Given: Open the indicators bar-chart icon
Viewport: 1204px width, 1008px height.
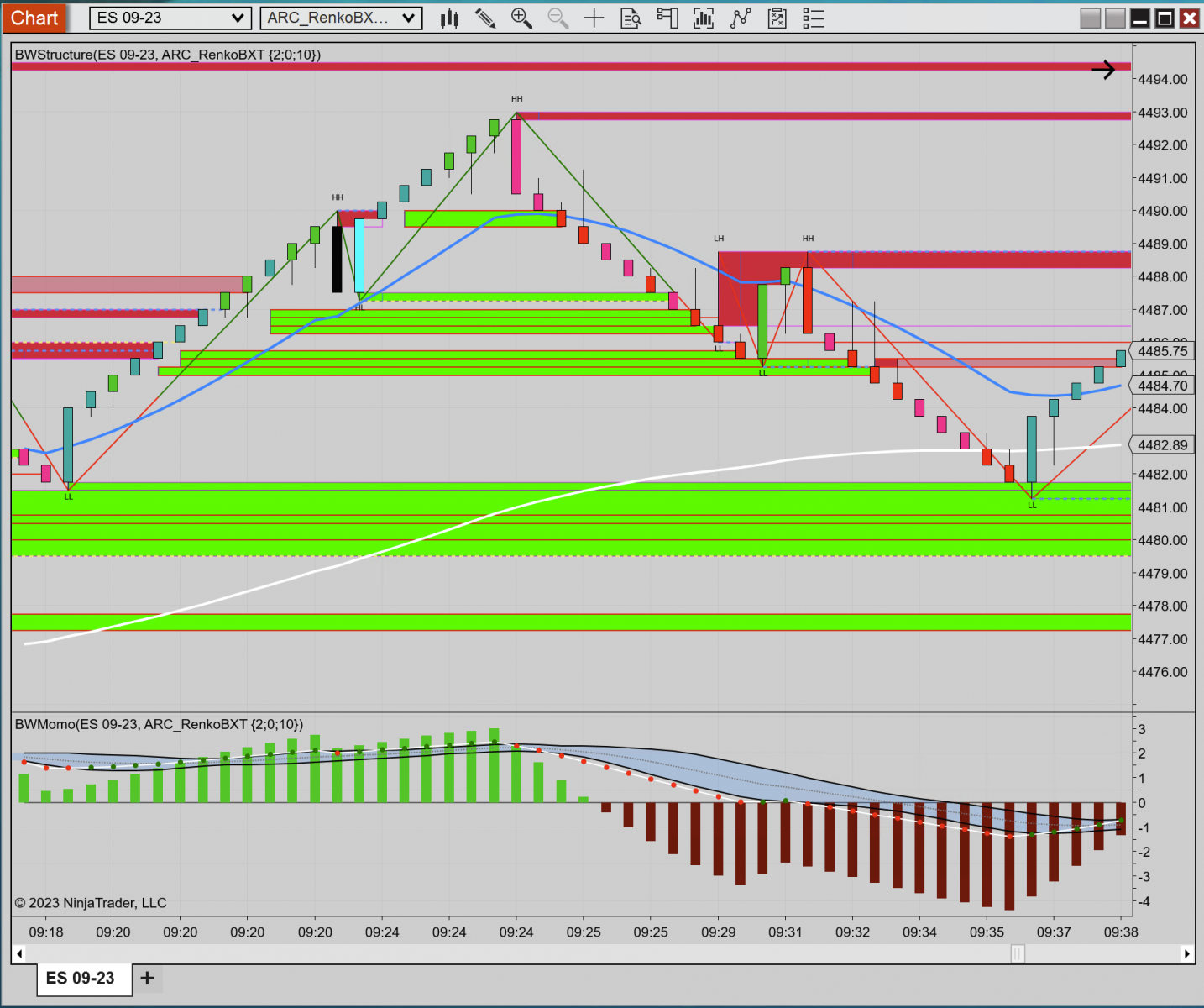Looking at the screenshot, I should (x=704, y=18).
